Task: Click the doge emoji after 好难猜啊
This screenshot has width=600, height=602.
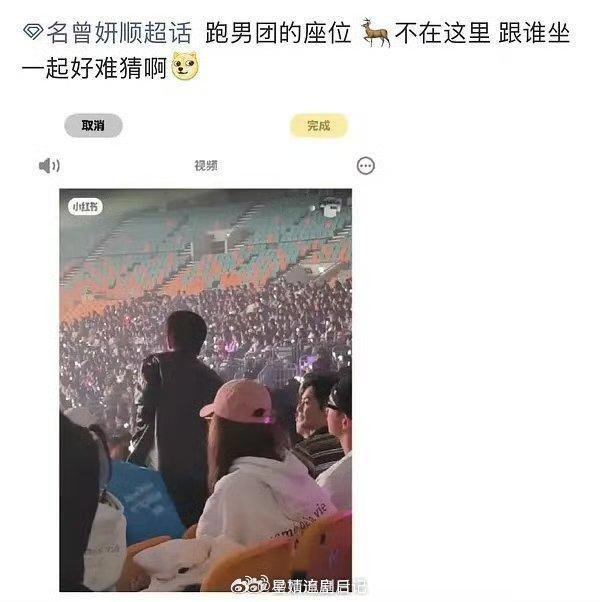Action: coord(185,66)
